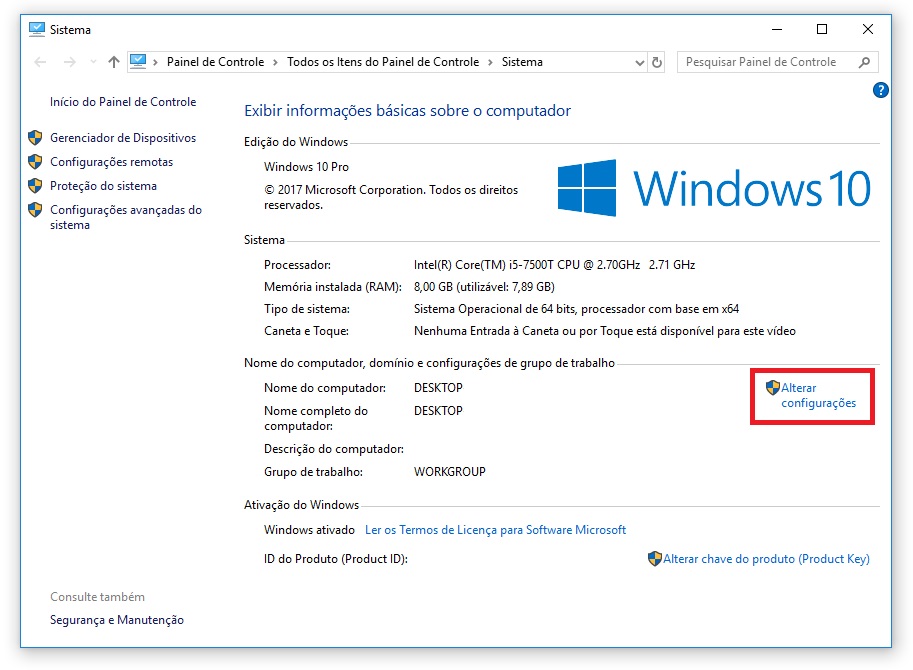
Task: Click the 8,00 GB RAM value
Action: pos(484,287)
